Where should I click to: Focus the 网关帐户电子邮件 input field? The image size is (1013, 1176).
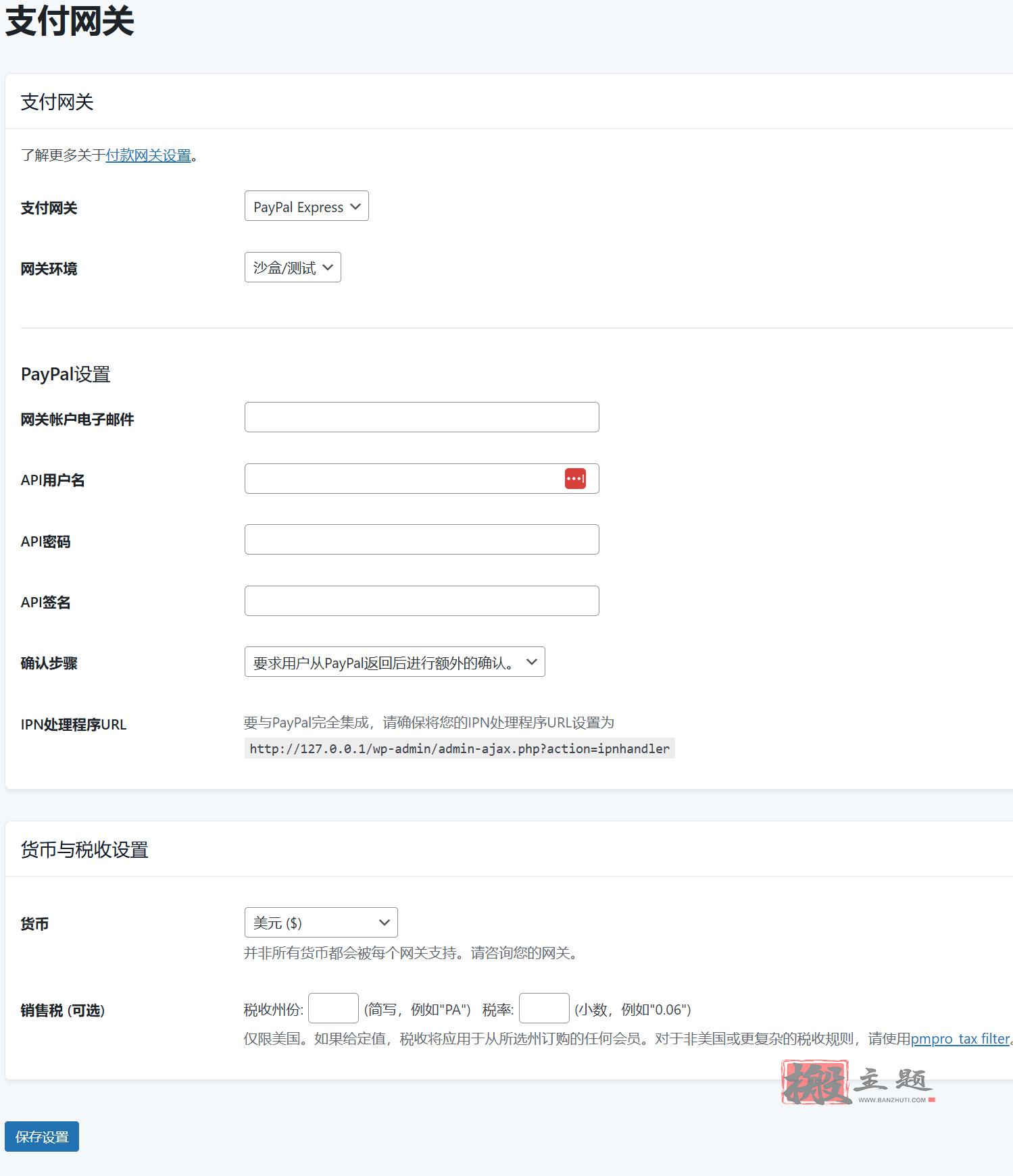point(422,417)
